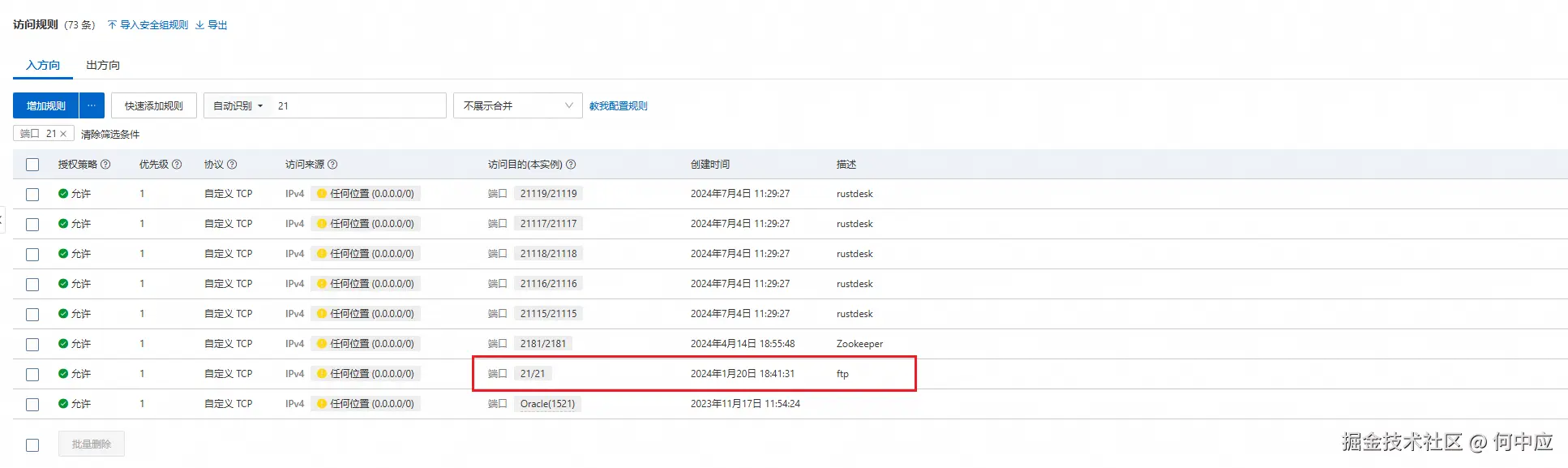Click yellow warning dot in 2181/2181 row
The image size is (1568, 468).
[322, 344]
